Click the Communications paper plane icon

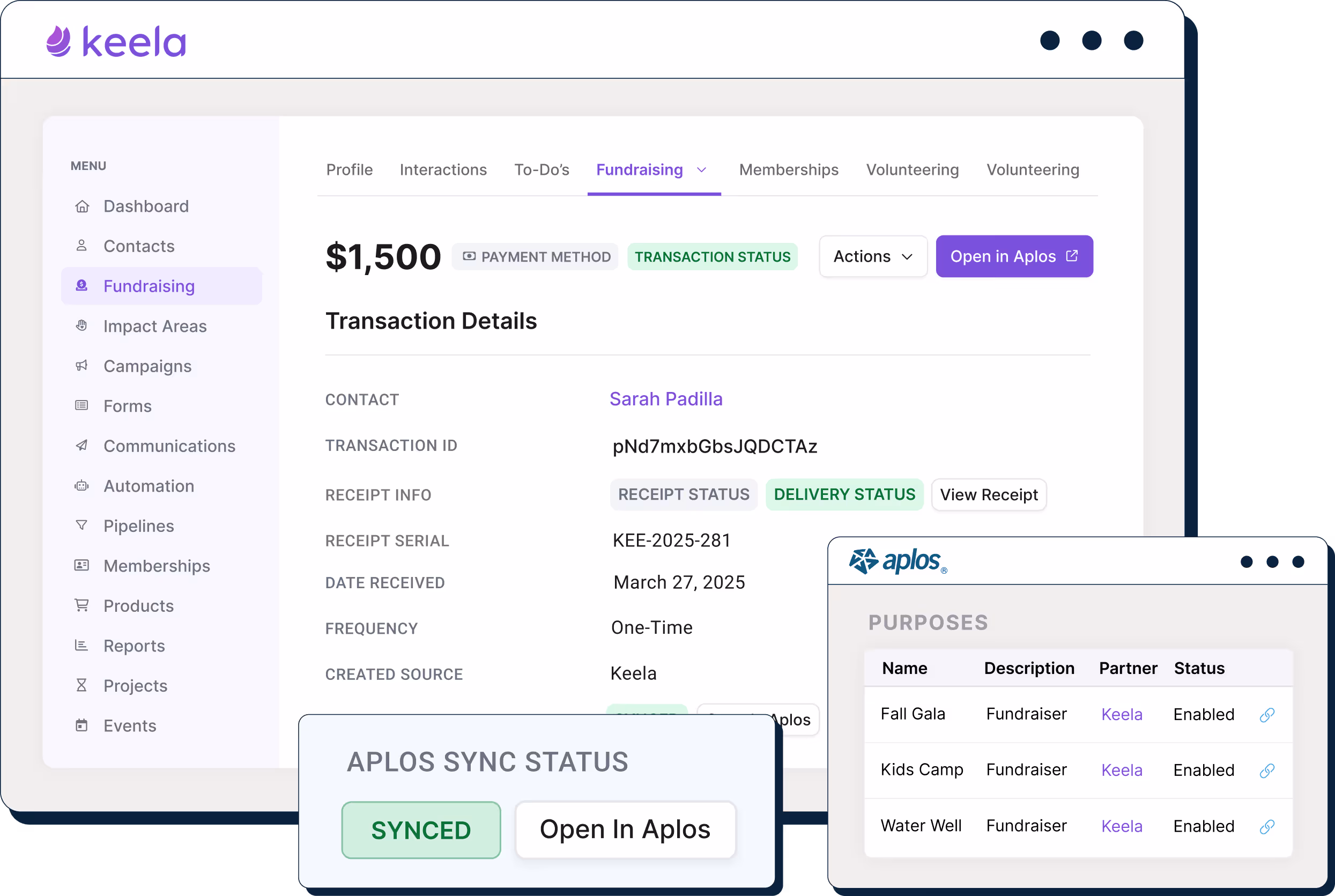(81, 445)
